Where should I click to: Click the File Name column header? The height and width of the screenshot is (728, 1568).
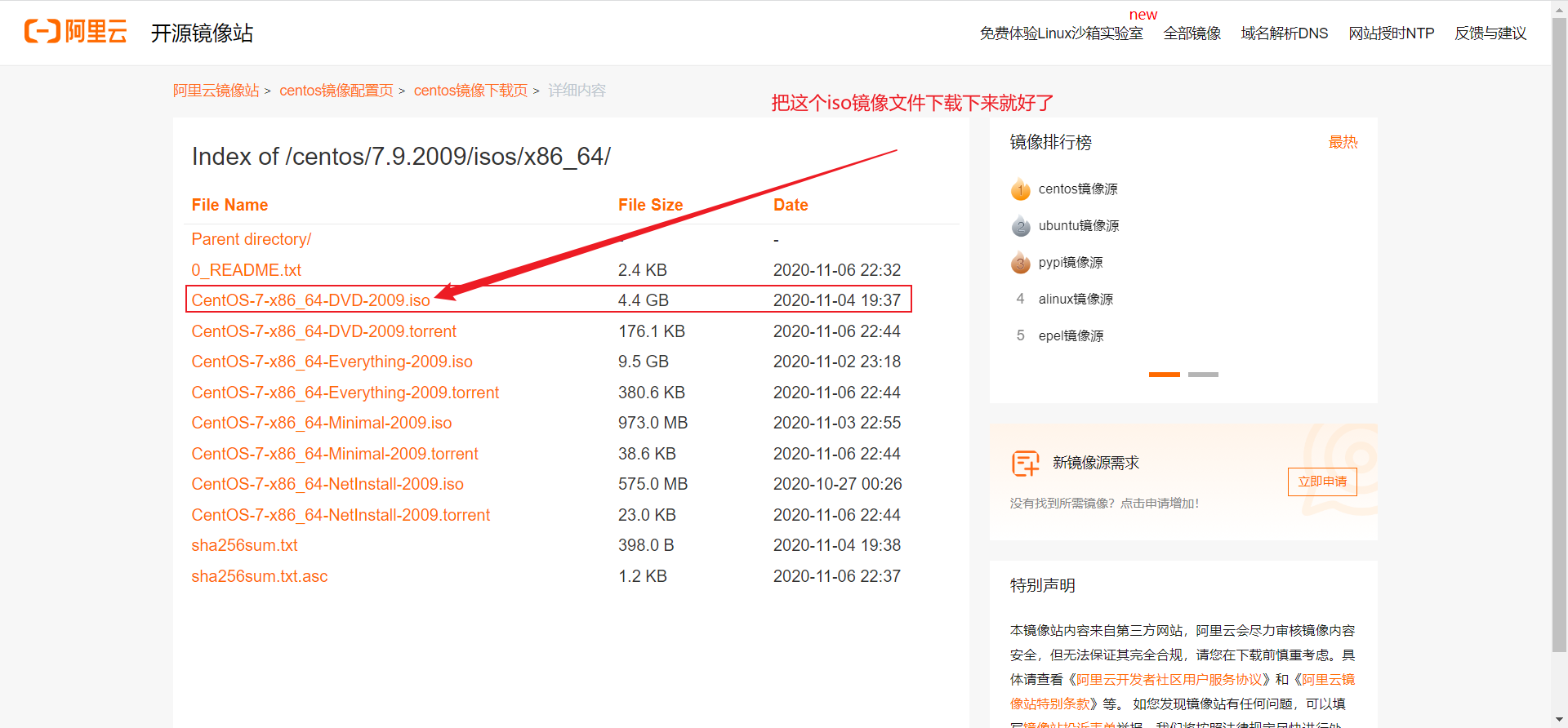click(229, 205)
